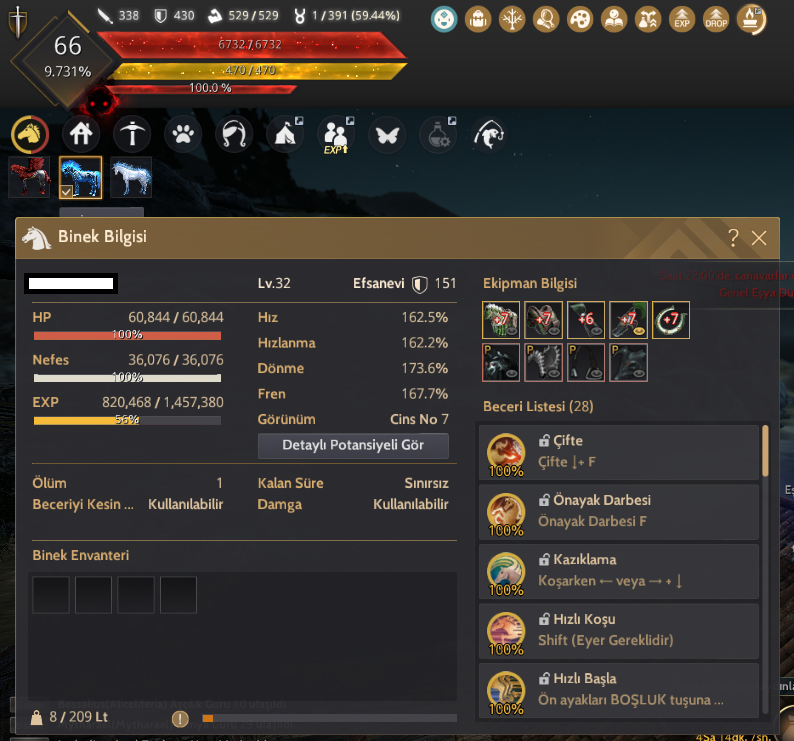
Task: Toggle lock on Çifte skill
Action: [x=544, y=441]
